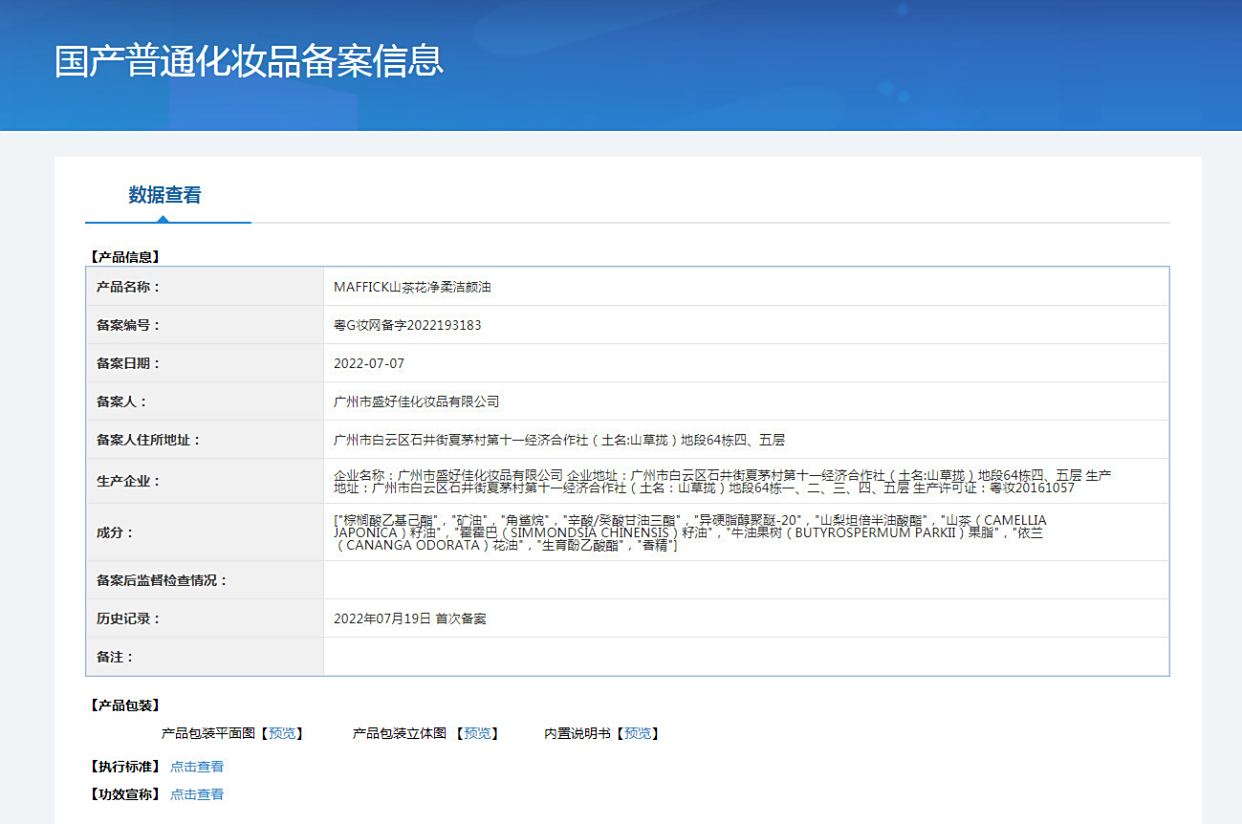Click the 成分 row label

114,533
